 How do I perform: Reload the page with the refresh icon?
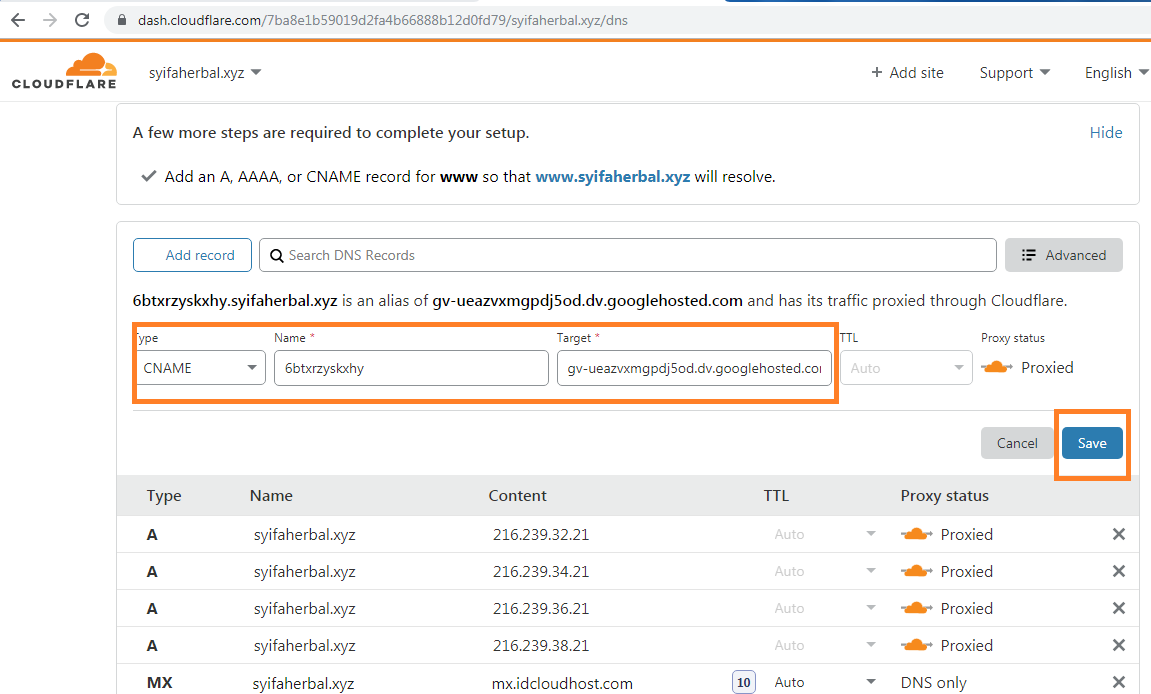tap(82, 20)
